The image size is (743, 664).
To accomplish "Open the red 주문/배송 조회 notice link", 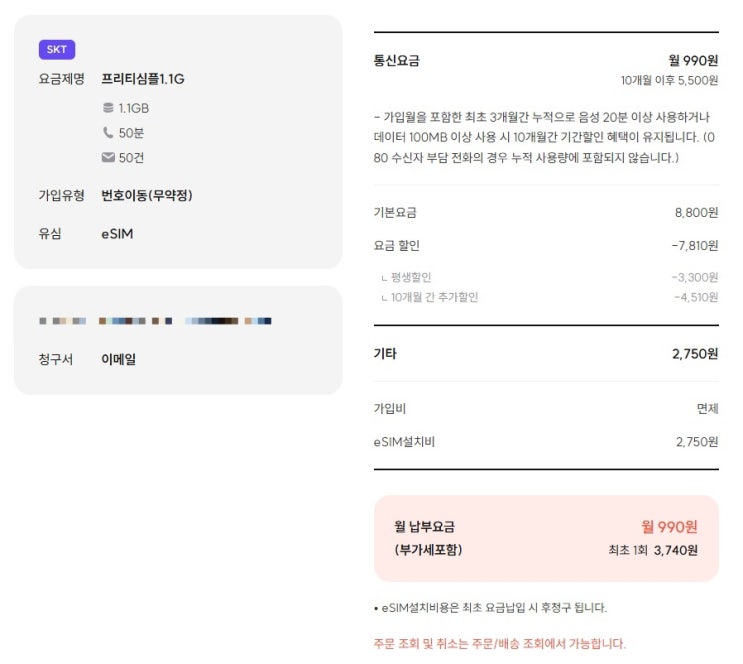I will pos(498,643).
